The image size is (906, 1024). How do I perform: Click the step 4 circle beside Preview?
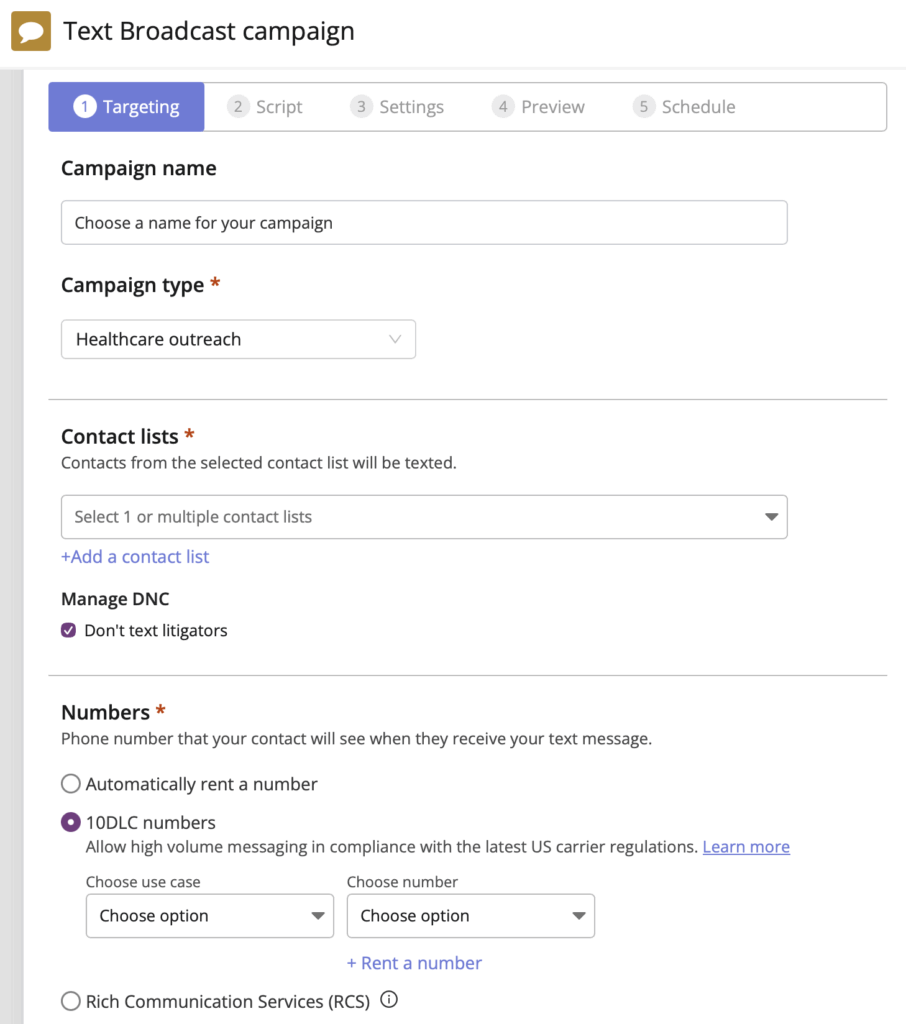tap(503, 106)
